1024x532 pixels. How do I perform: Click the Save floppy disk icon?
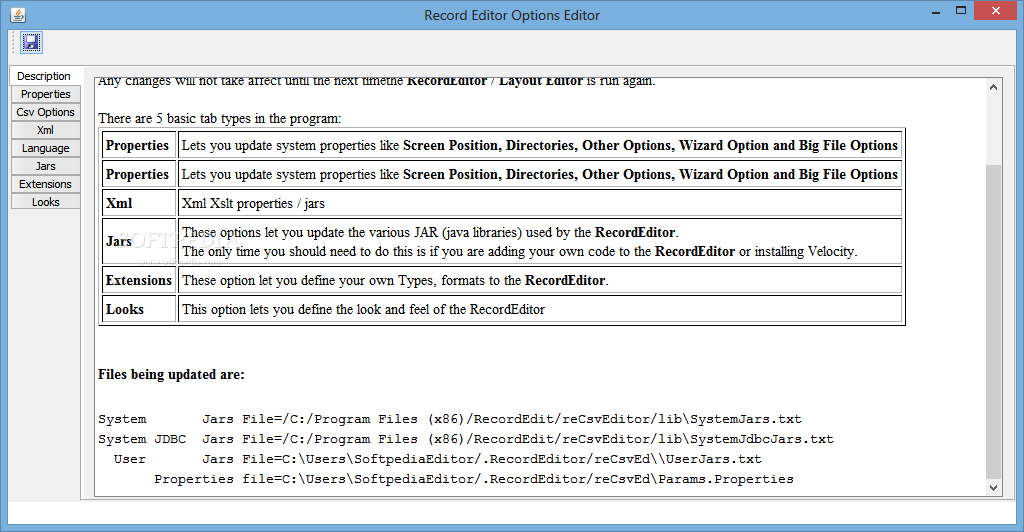pyautogui.click(x=31, y=42)
